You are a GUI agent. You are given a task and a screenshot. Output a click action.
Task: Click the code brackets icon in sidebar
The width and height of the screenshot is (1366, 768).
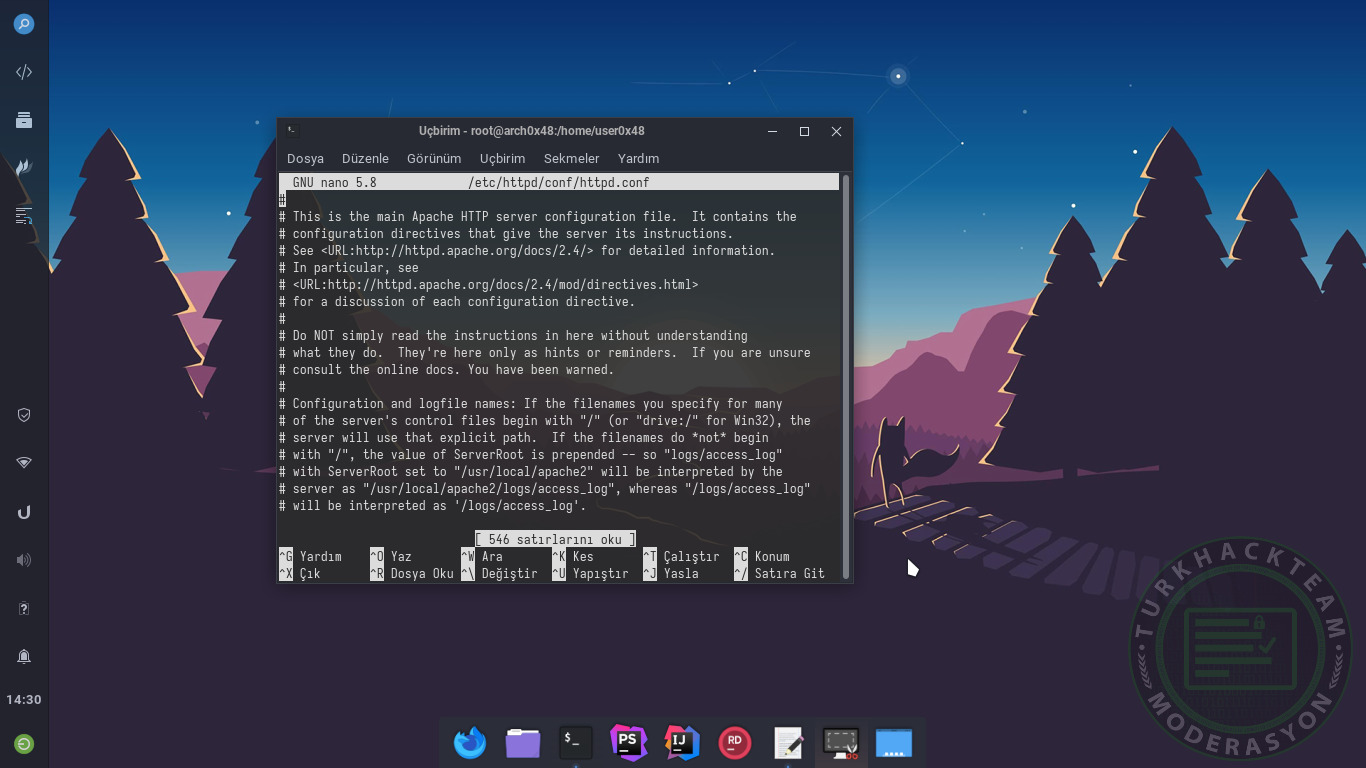coord(24,72)
